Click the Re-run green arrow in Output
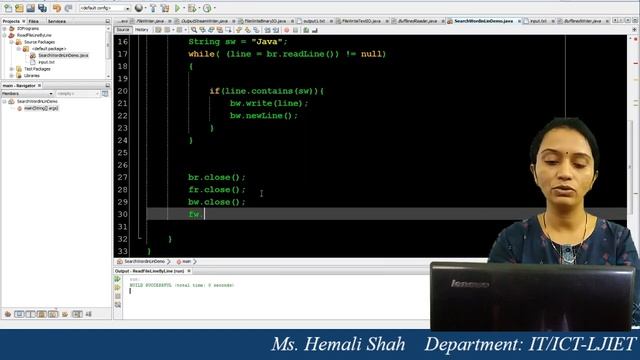Image resolution: width=640 pixels, height=360 pixels. click(118, 279)
